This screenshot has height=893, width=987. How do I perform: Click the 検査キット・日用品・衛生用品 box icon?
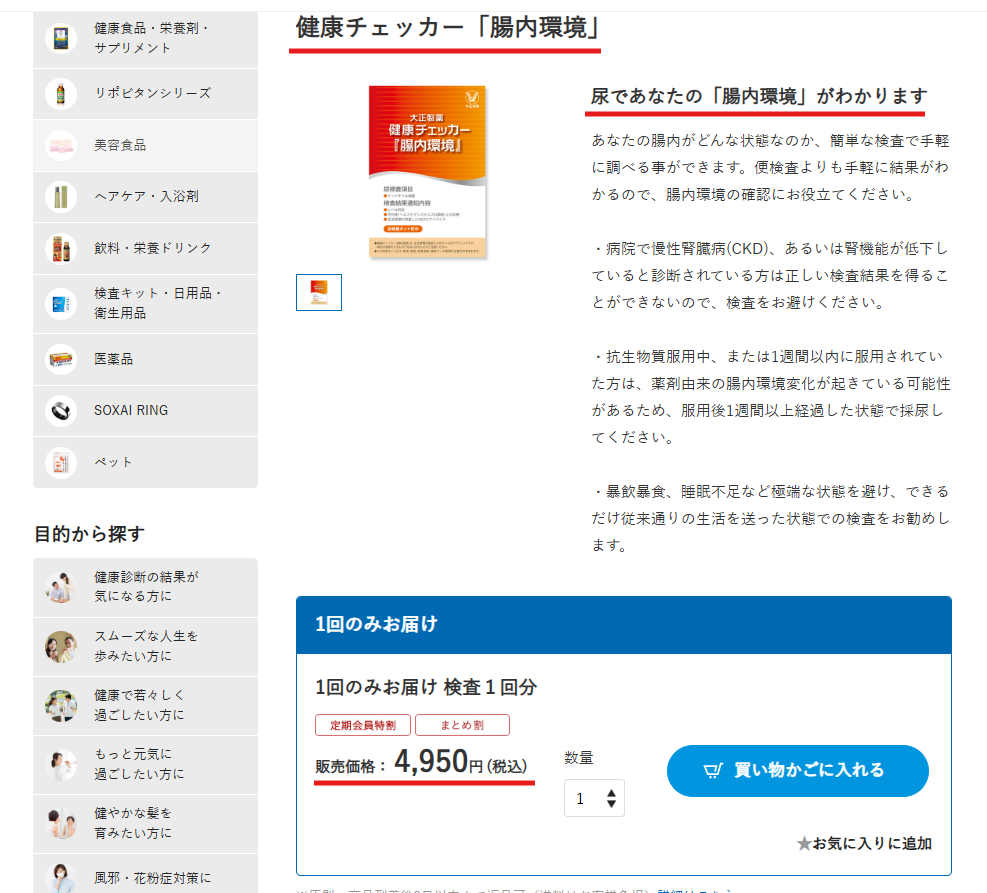61,304
